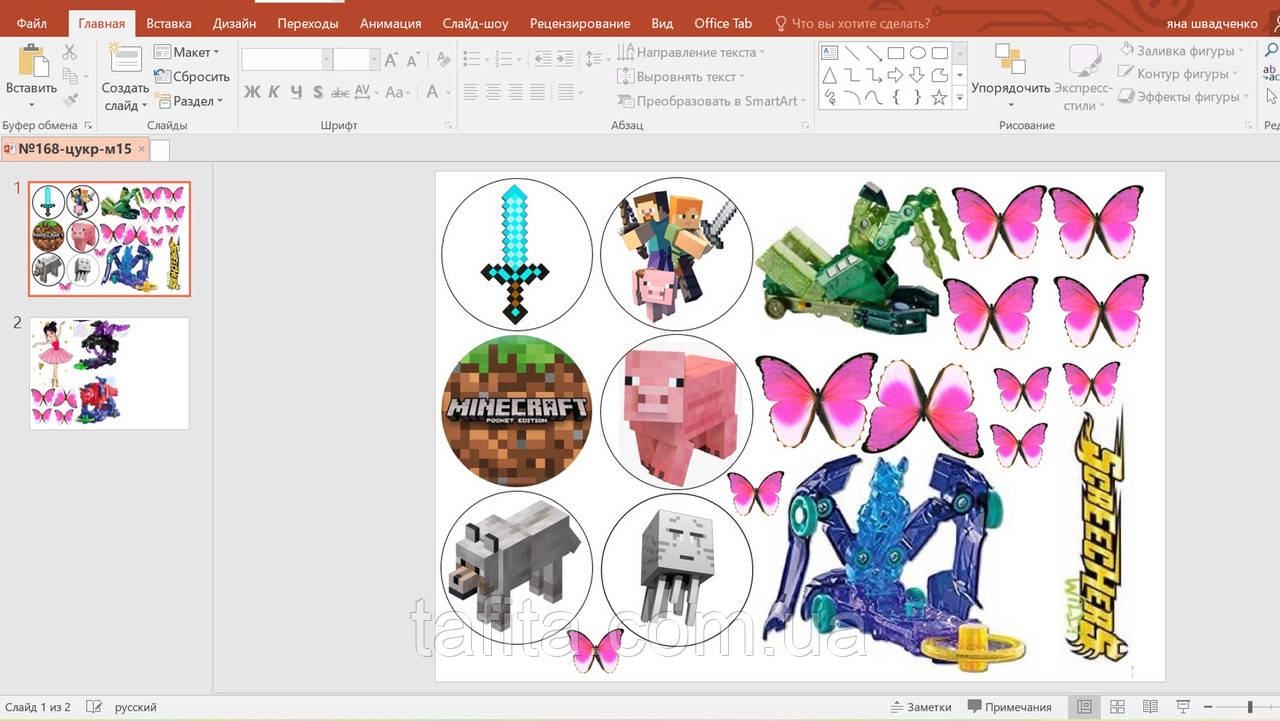Center text in paragraph group
This screenshot has width=1280, height=721.
pyautogui.click(x=494, y=92)
